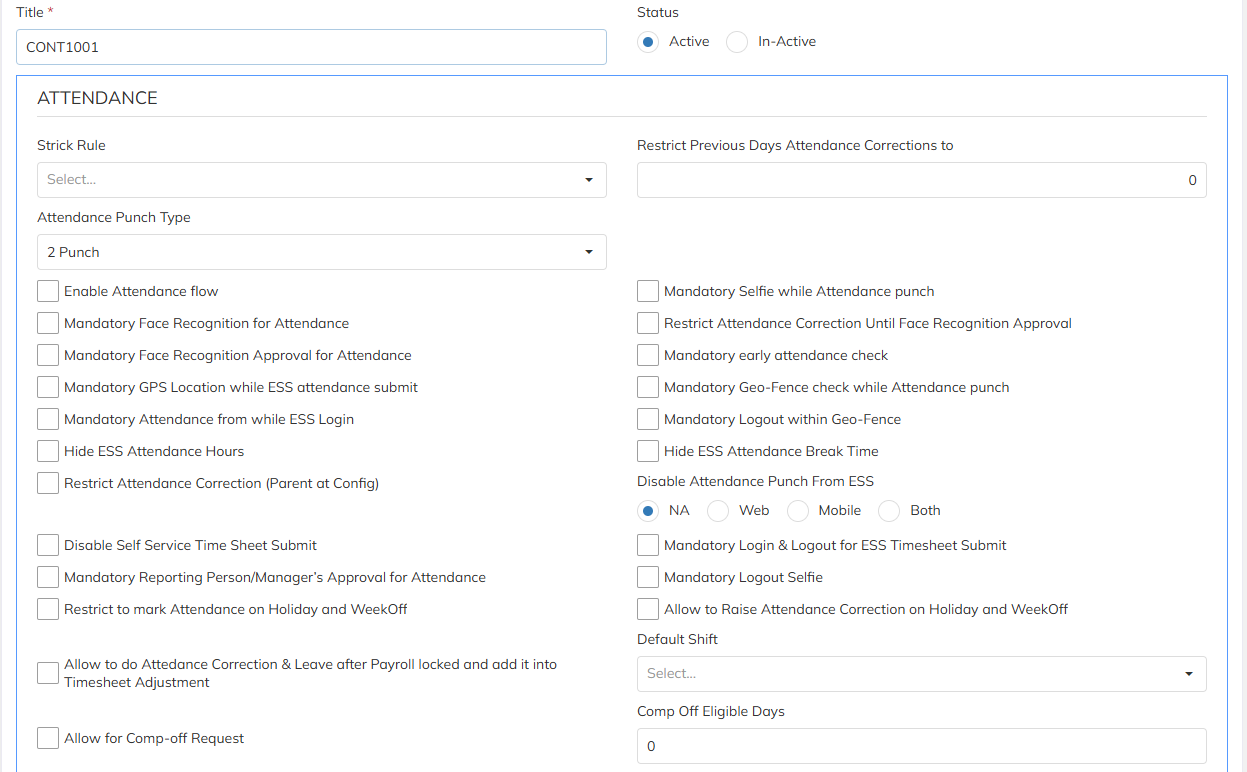Image resolution: width=1247 pixels, height=772 pixels.
Task: Click the Title input field
Action: pos(311,47)
